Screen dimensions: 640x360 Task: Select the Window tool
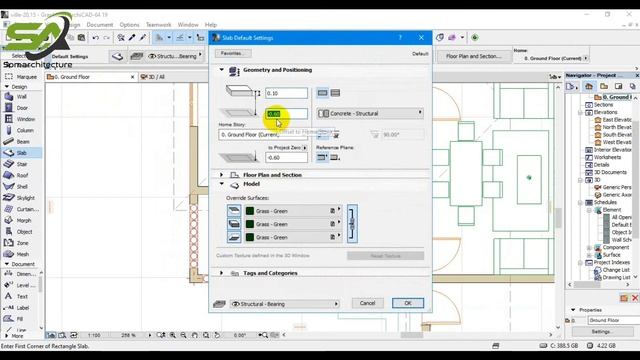(x=21, y=119)
